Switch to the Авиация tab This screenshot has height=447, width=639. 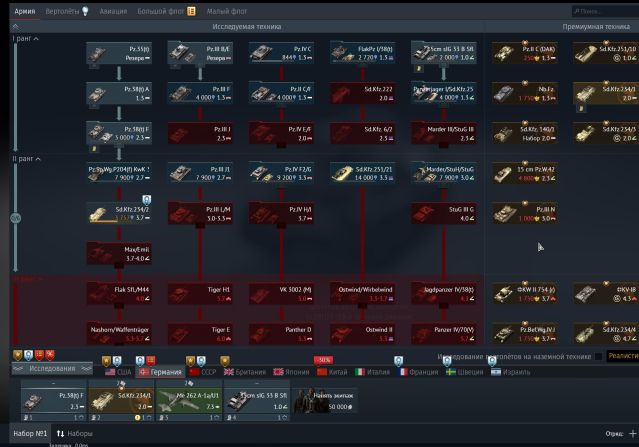click(x=113, y=11)
